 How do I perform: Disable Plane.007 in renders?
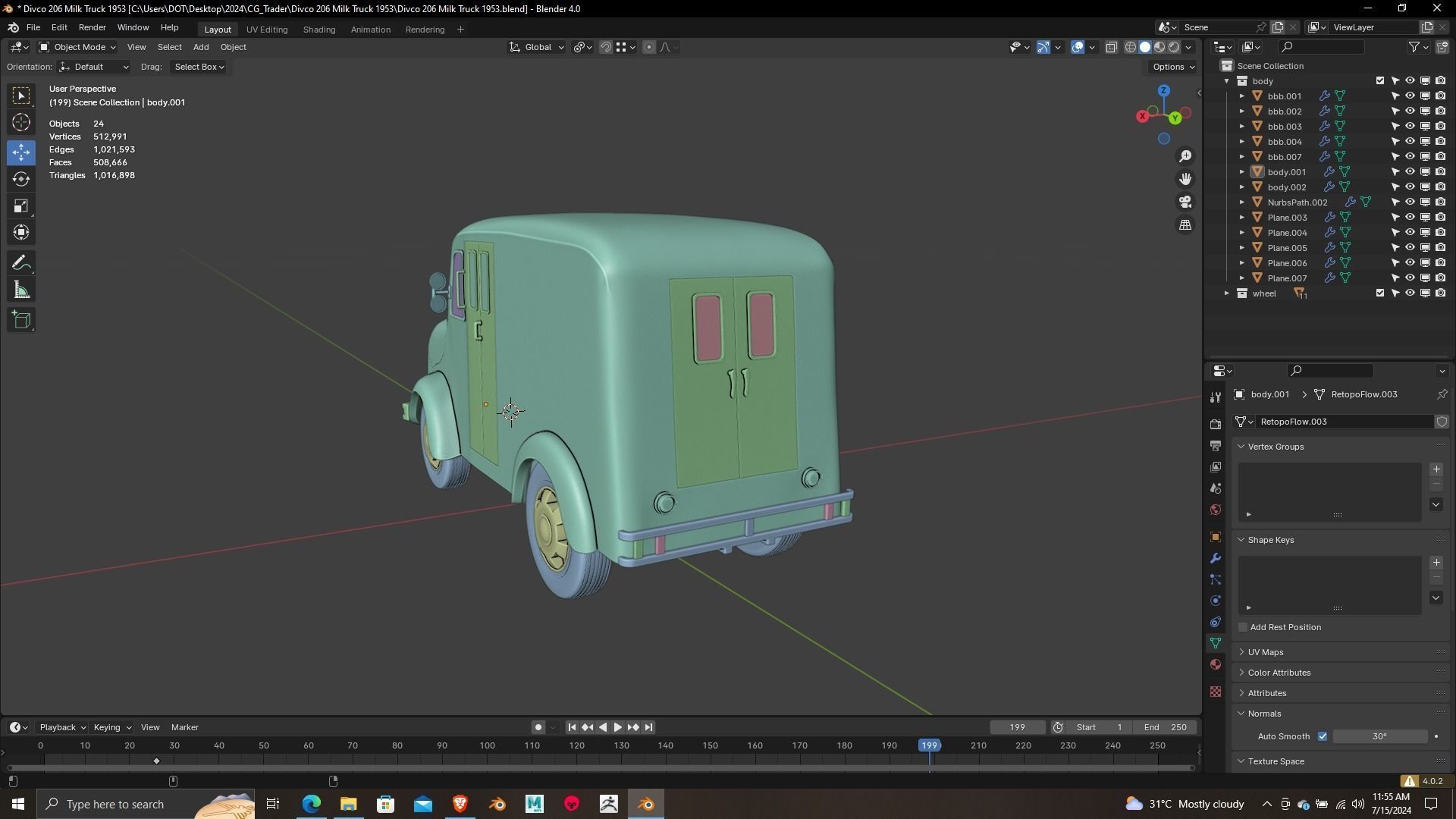(1440, 278)
